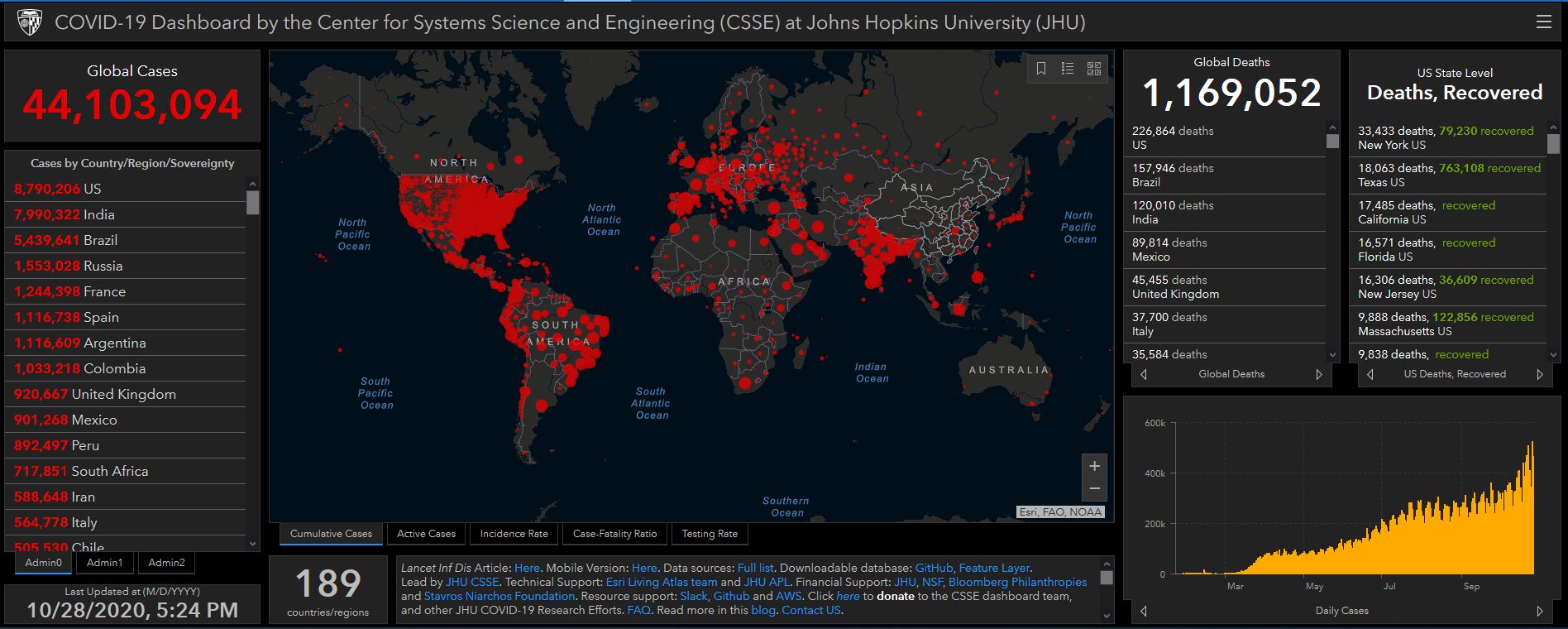Open the map bookmarks icon

point(1041,69)
